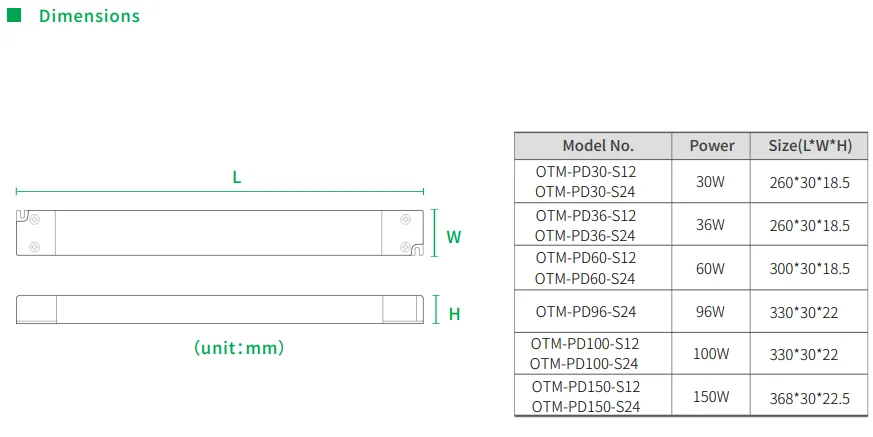Select the OTM-PD30-S12 model cell
Screen dimensions: 873x437
pos(585,172)
